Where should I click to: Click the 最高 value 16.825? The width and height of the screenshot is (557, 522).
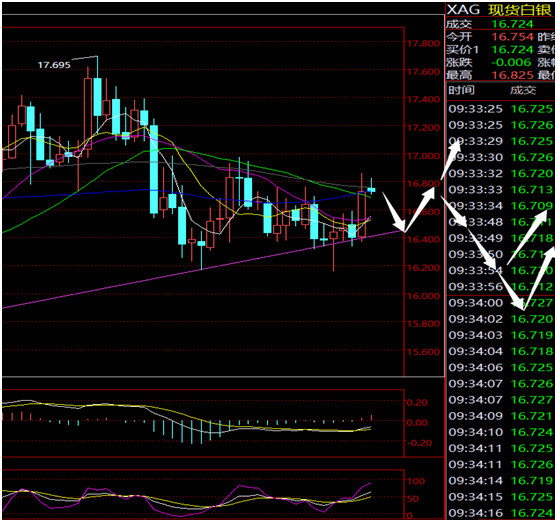coord(513,75)
